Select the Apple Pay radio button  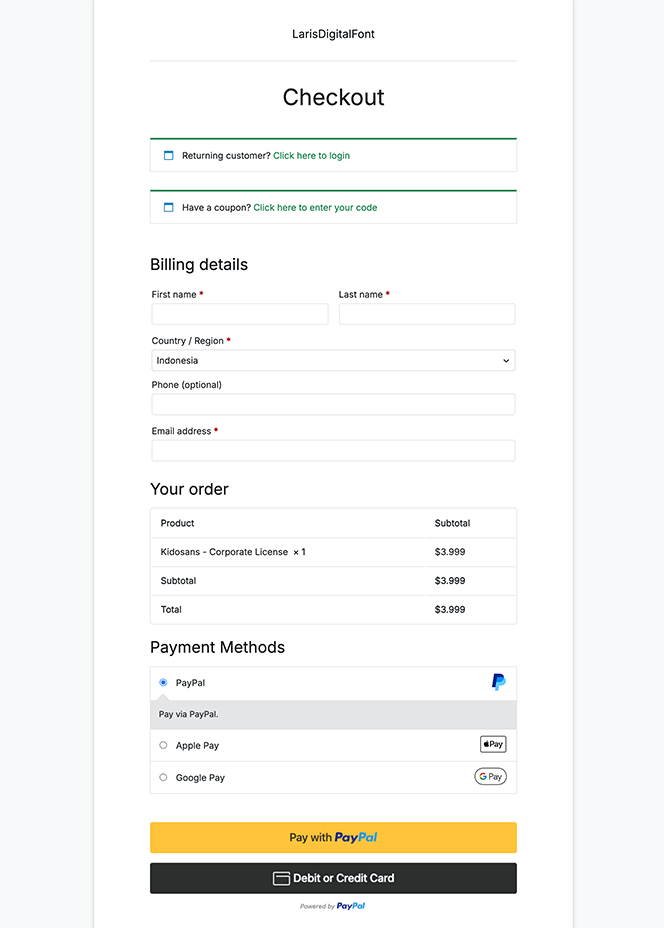coord(163,745)
